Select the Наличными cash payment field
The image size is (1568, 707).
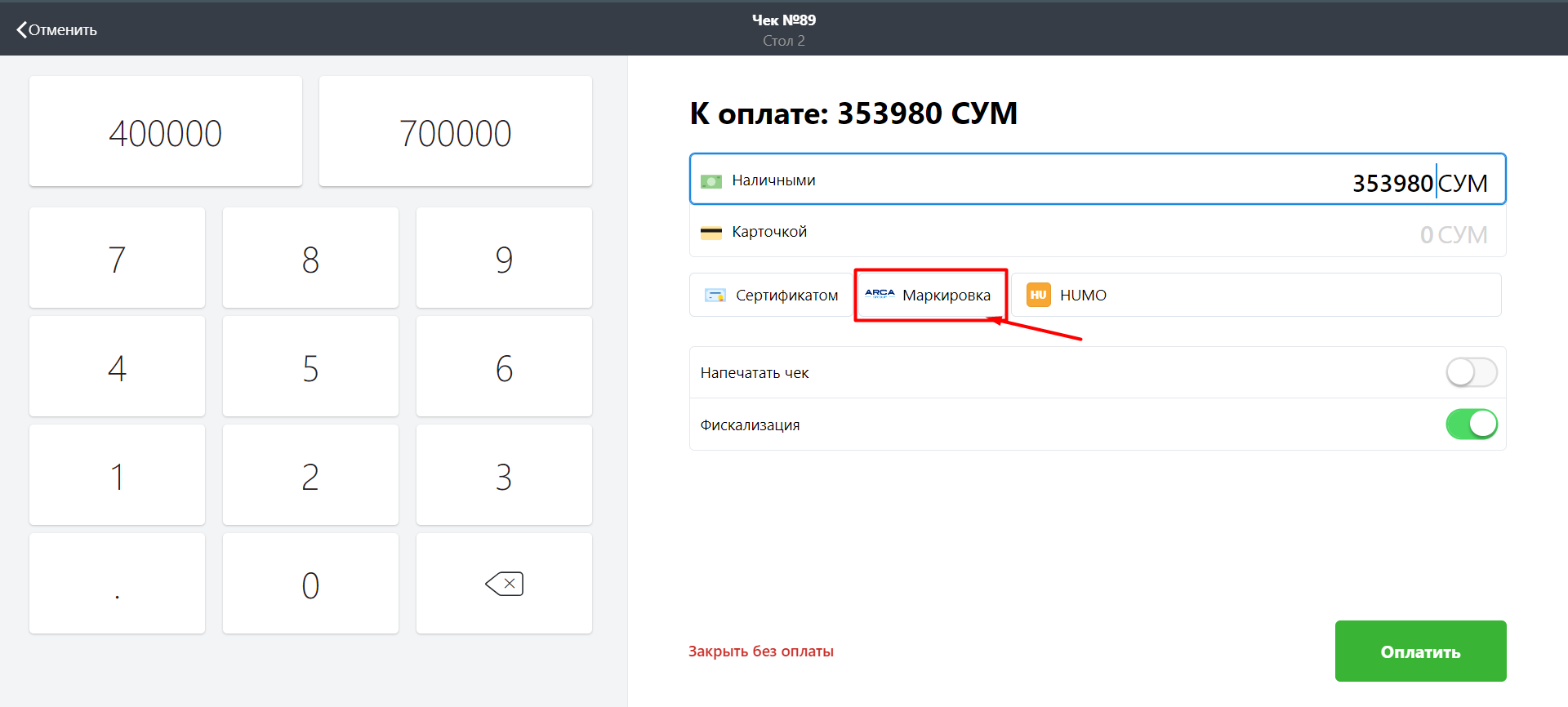[1098, 179]
